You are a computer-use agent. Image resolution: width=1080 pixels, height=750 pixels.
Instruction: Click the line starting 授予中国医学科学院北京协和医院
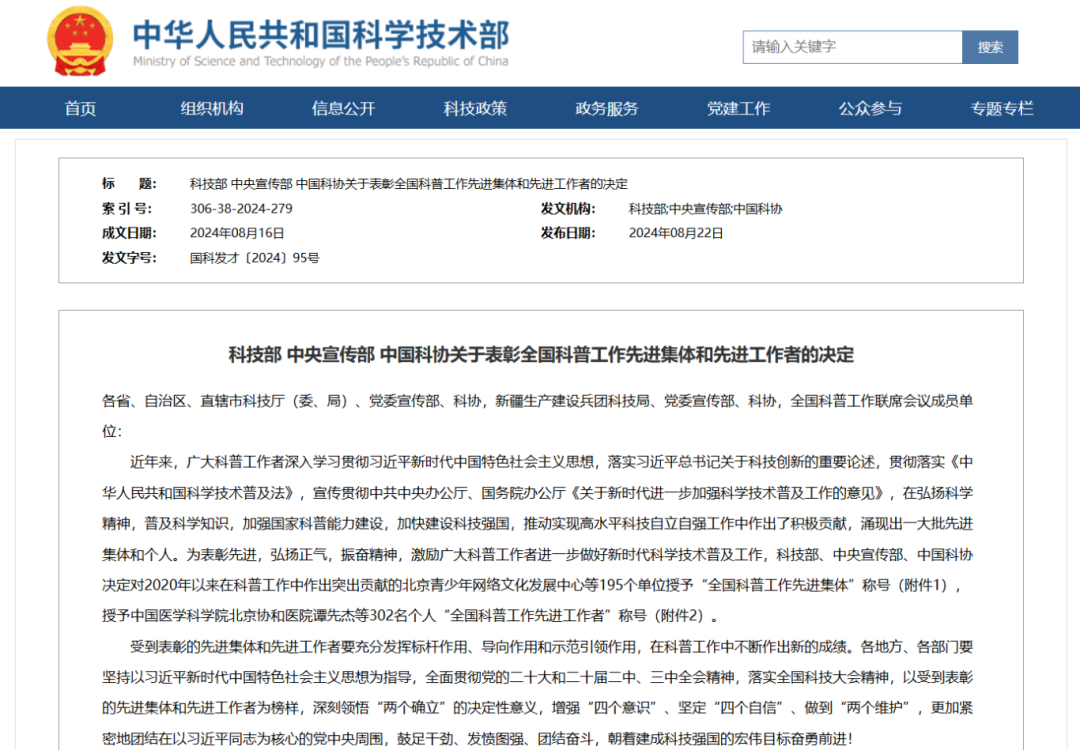point(411,616)
